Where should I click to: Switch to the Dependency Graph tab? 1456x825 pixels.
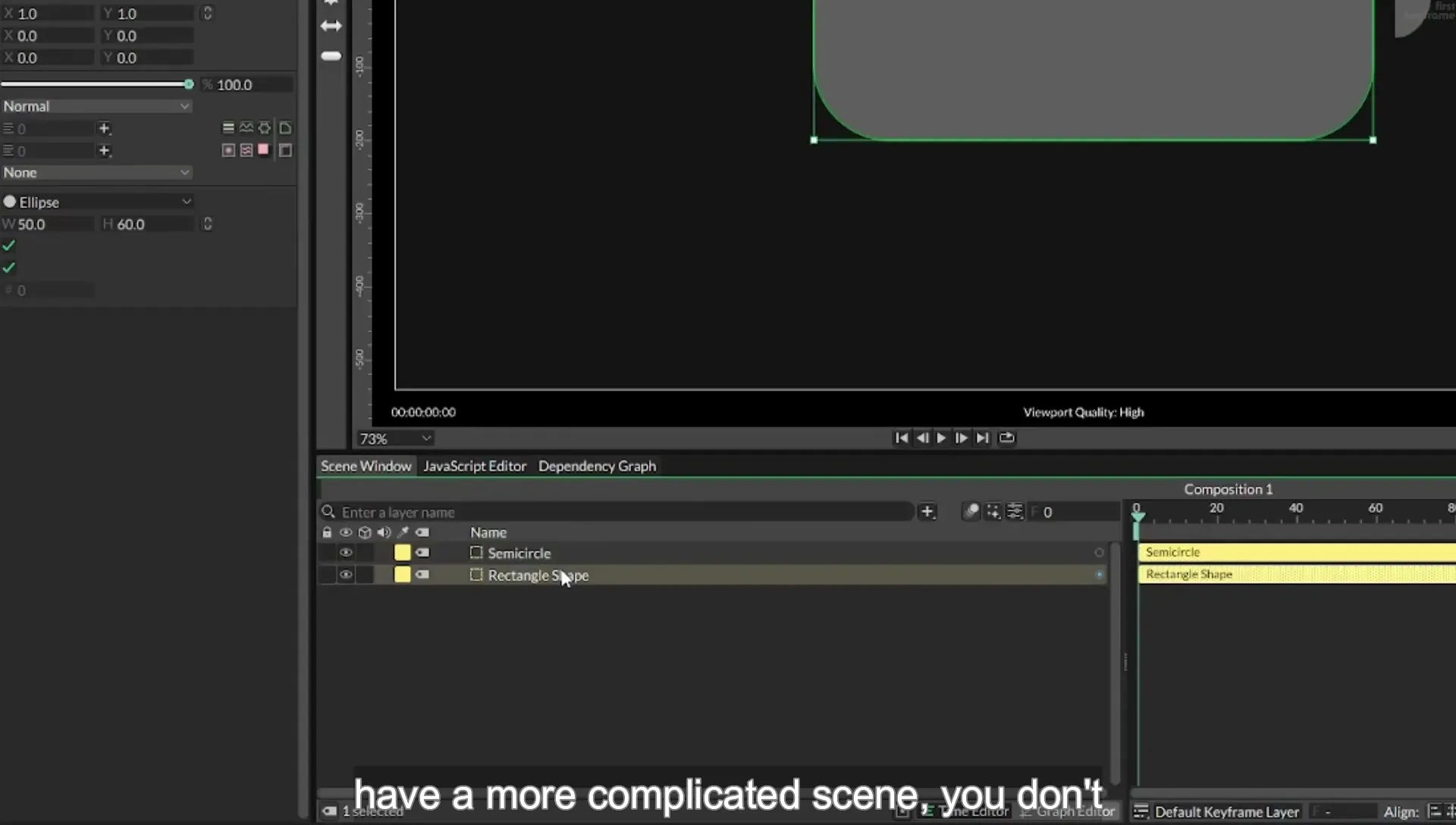tap(597, 466)
